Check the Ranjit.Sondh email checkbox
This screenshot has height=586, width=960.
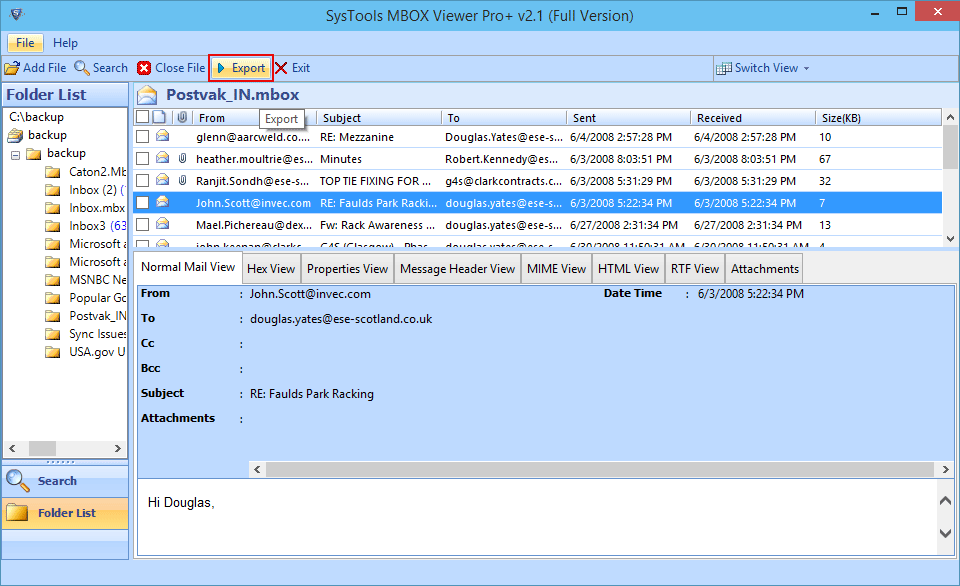click(143, 181)
